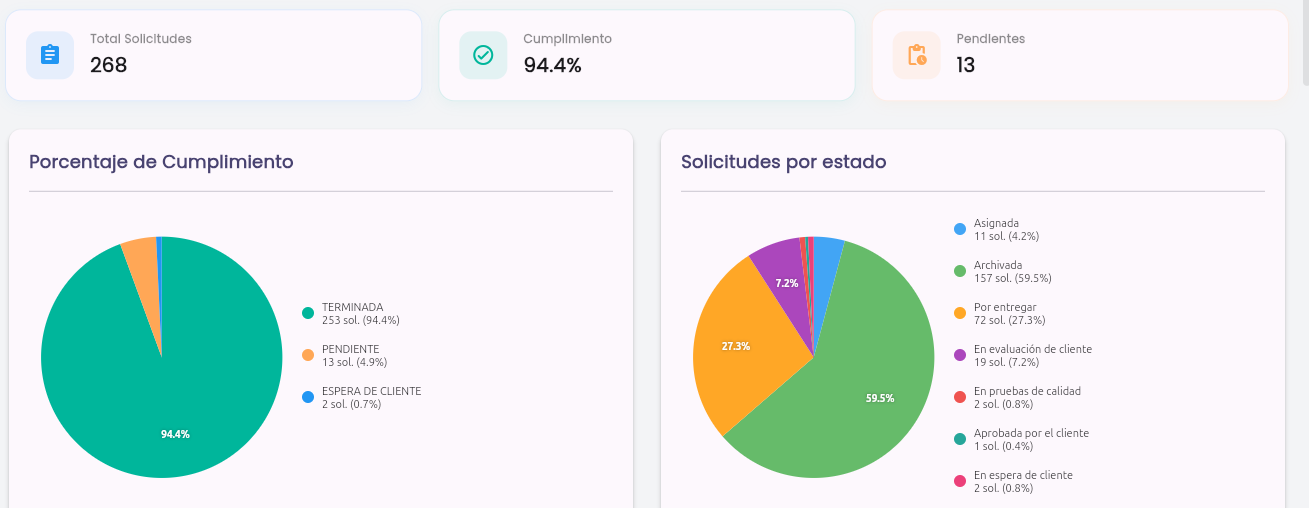
Task: Click the green checkmark Cumplimiento icon
Action: coord(483,55)
